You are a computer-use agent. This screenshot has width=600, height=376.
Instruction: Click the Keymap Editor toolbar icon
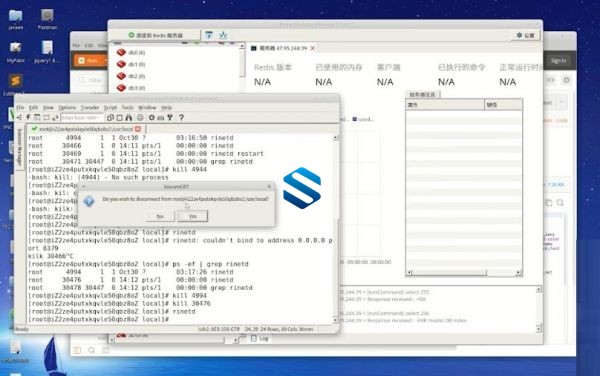pos(161,117)
